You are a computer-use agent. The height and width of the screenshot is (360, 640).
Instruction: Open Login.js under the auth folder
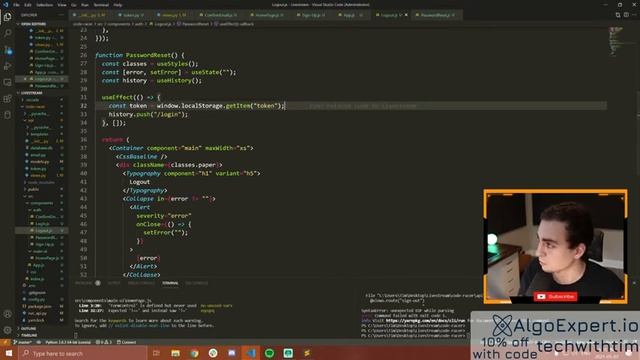pos(42,224)
